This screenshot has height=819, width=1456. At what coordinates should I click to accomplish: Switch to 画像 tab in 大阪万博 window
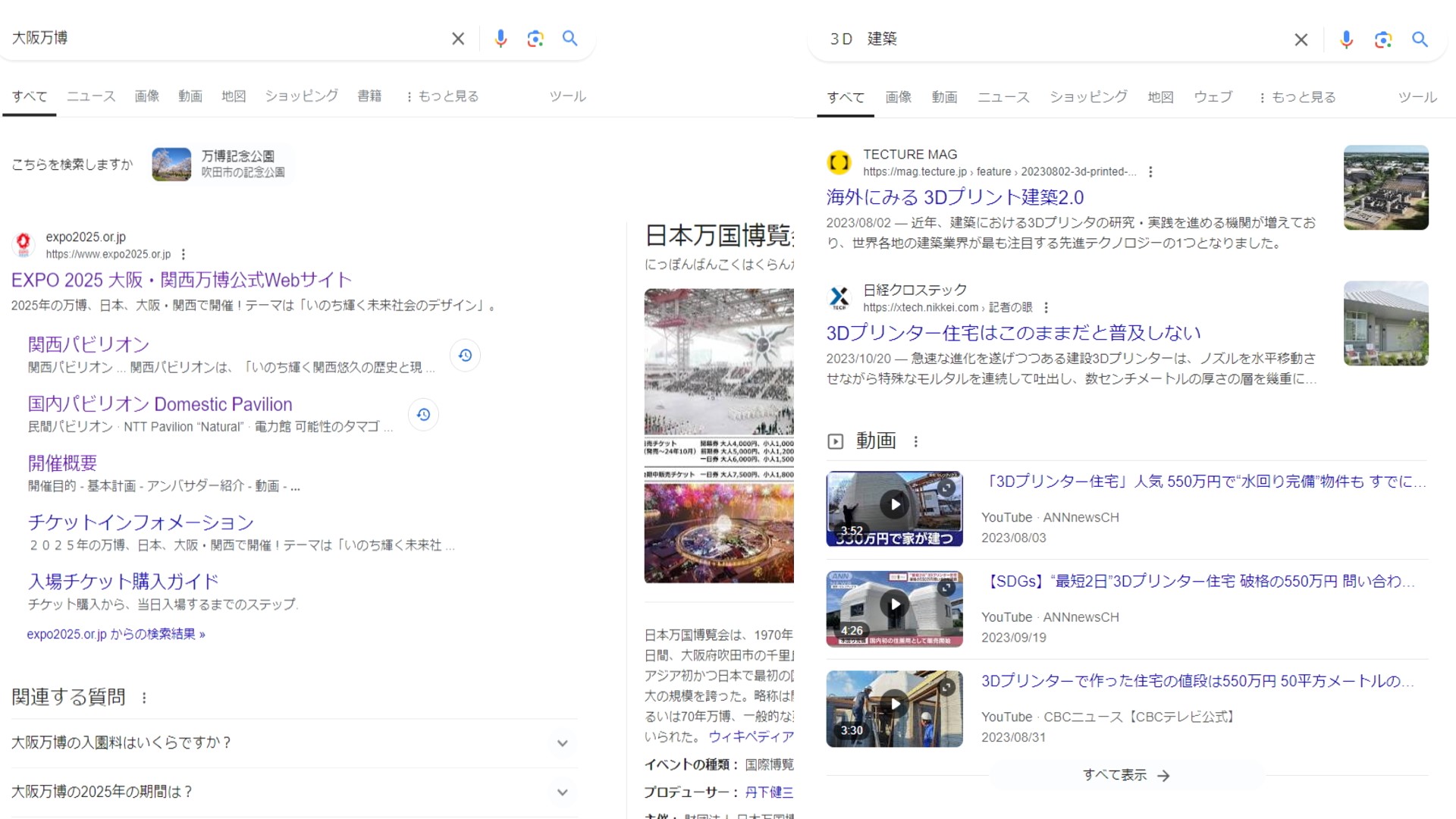[147, 96]
